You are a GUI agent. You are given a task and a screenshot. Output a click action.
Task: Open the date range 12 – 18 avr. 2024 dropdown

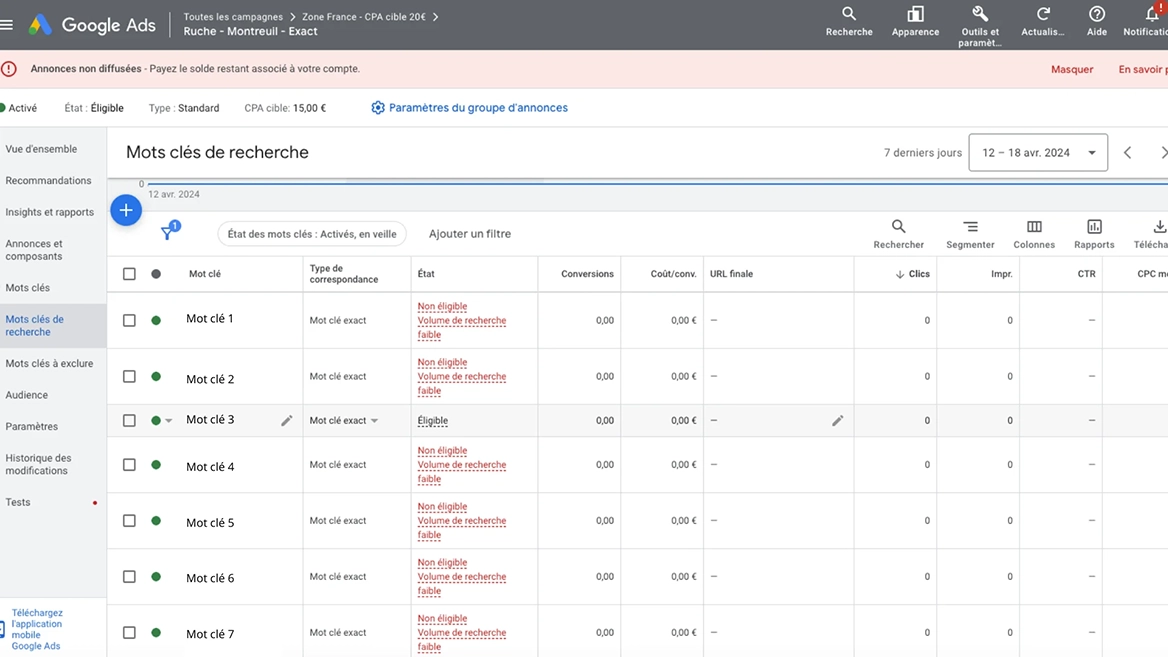tap(1038, 153)
